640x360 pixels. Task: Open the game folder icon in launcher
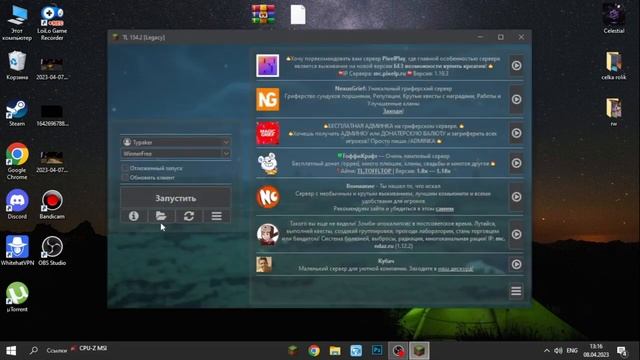[x=161, y=216]
